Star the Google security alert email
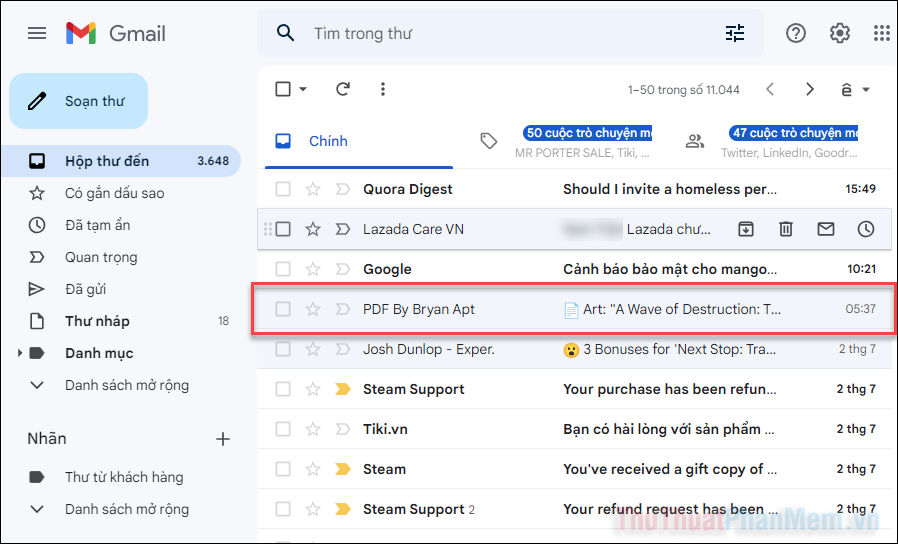The height and width of the screenshot is (544, 898). 313,269
